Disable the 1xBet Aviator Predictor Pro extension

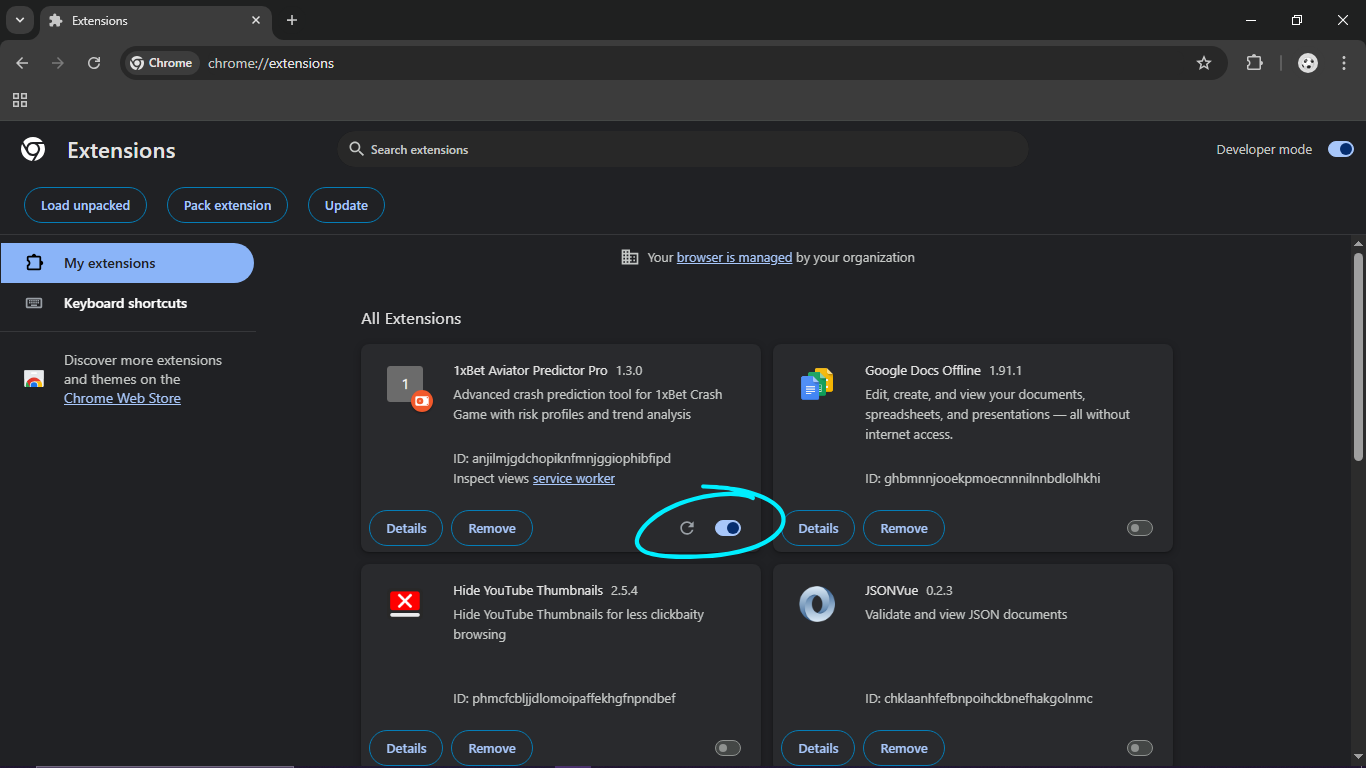(728, 528)
